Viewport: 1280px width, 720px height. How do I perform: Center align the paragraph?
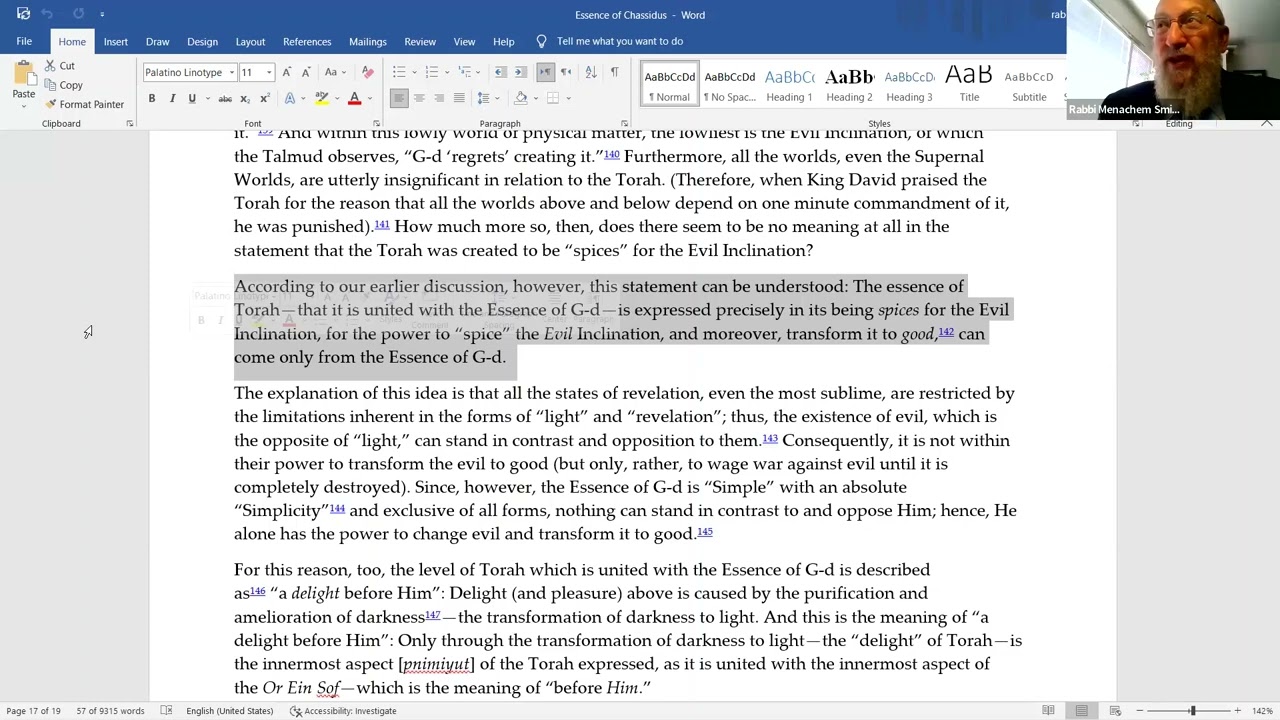(x=419, y=98)
